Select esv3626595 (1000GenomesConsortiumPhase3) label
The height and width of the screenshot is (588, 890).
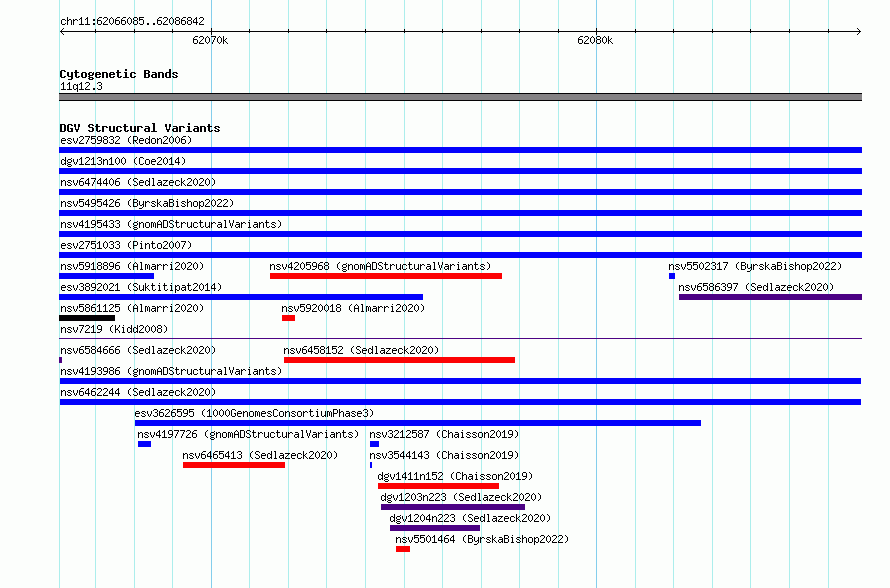pyautogui.click(x=254, y=413)
